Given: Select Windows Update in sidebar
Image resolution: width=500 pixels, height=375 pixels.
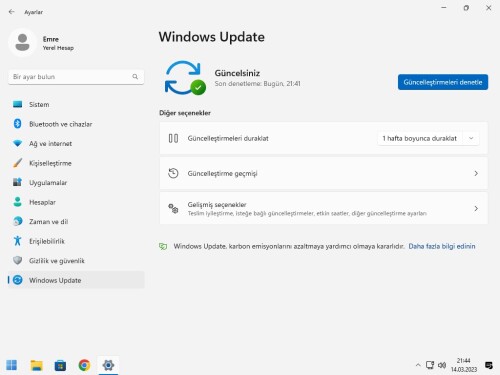Looking at the screenshot, I should 76,280.
